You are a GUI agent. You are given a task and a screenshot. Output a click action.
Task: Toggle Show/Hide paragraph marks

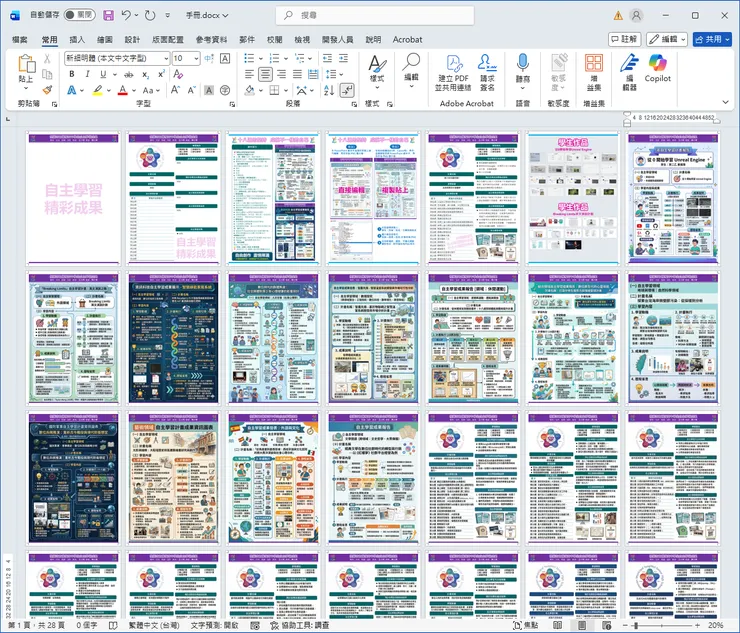pyautogui.click(x=347, y=90)
